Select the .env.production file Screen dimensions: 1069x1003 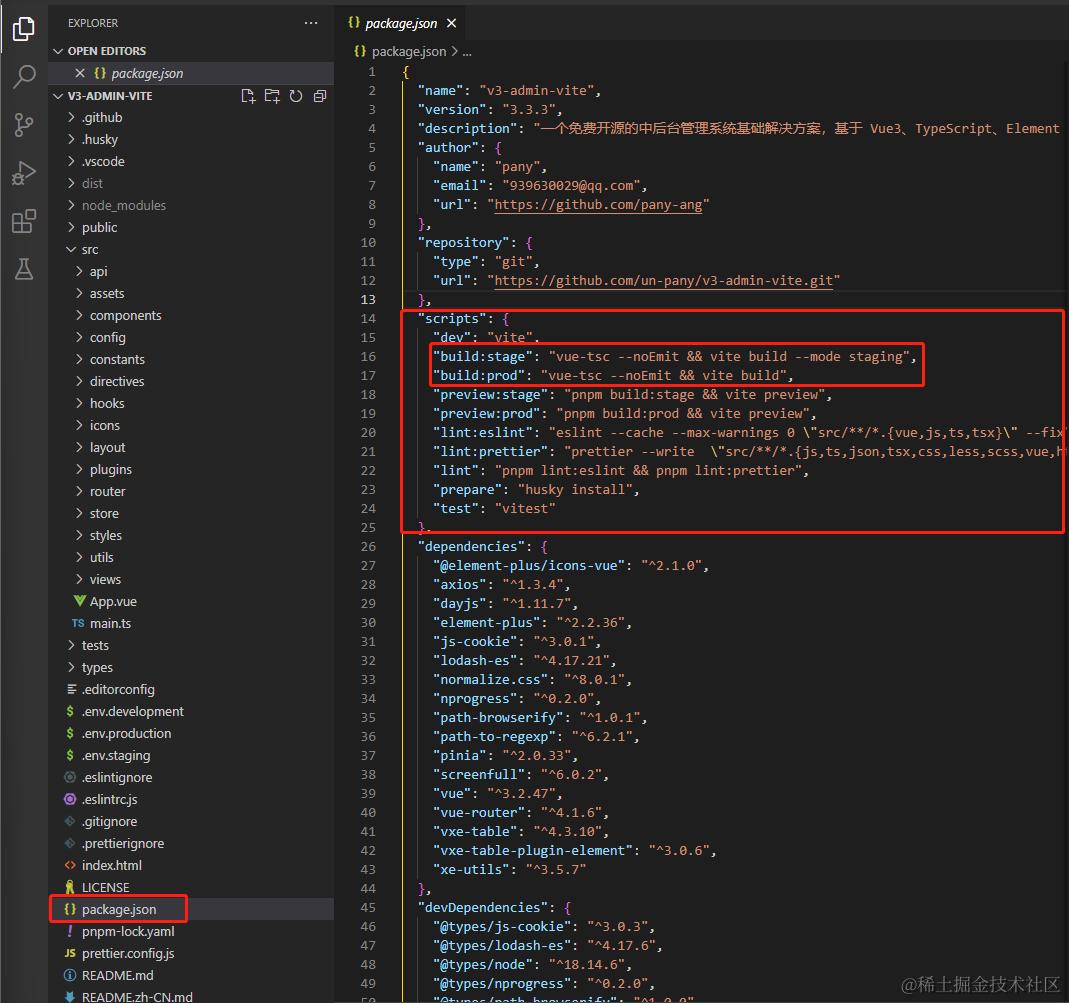pyautogui.click(x=128, y=733)
